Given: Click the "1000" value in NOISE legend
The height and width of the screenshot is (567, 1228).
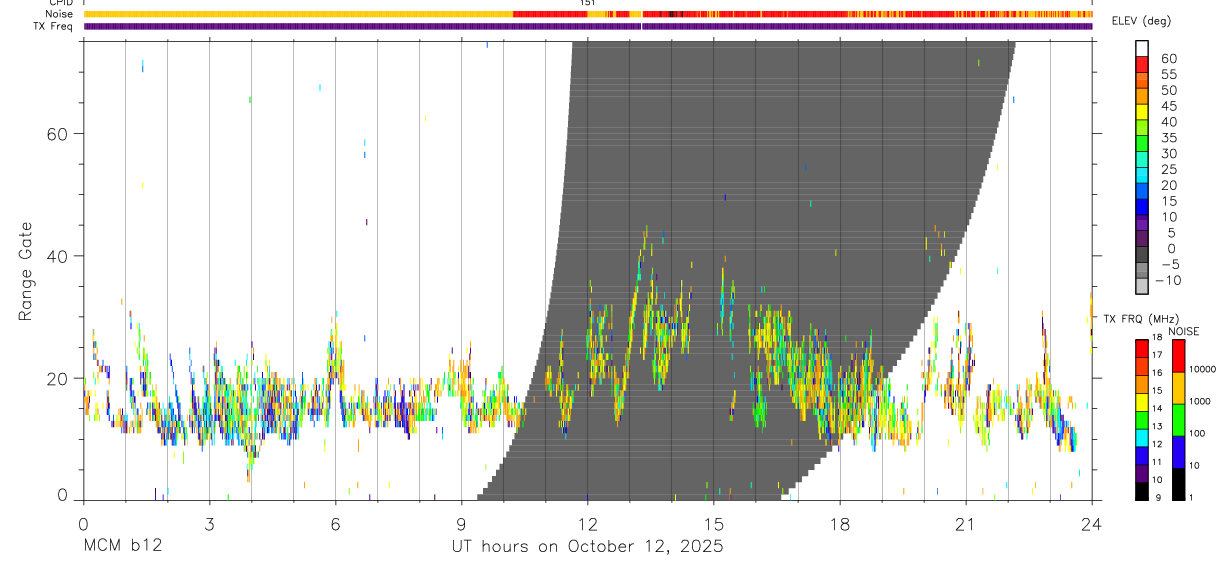Looking at the screenshot, I should (x=1200, y=401).
